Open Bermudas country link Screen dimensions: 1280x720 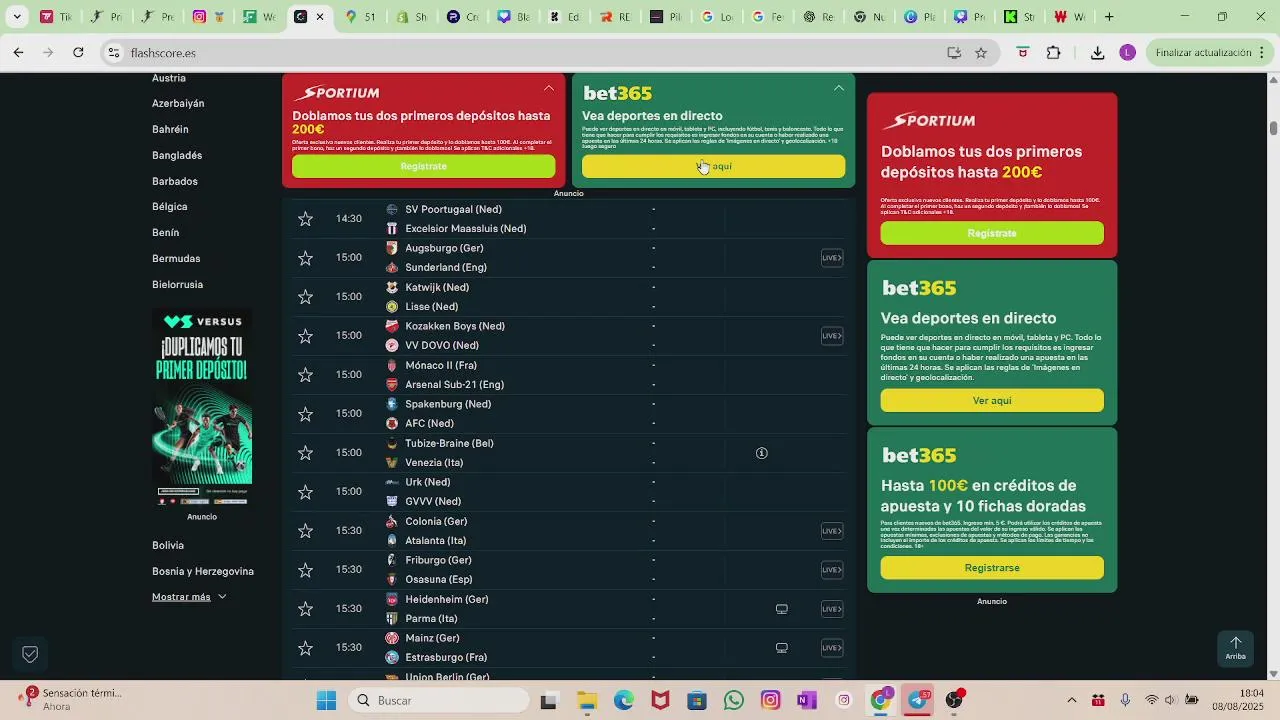tap(176, 258)
